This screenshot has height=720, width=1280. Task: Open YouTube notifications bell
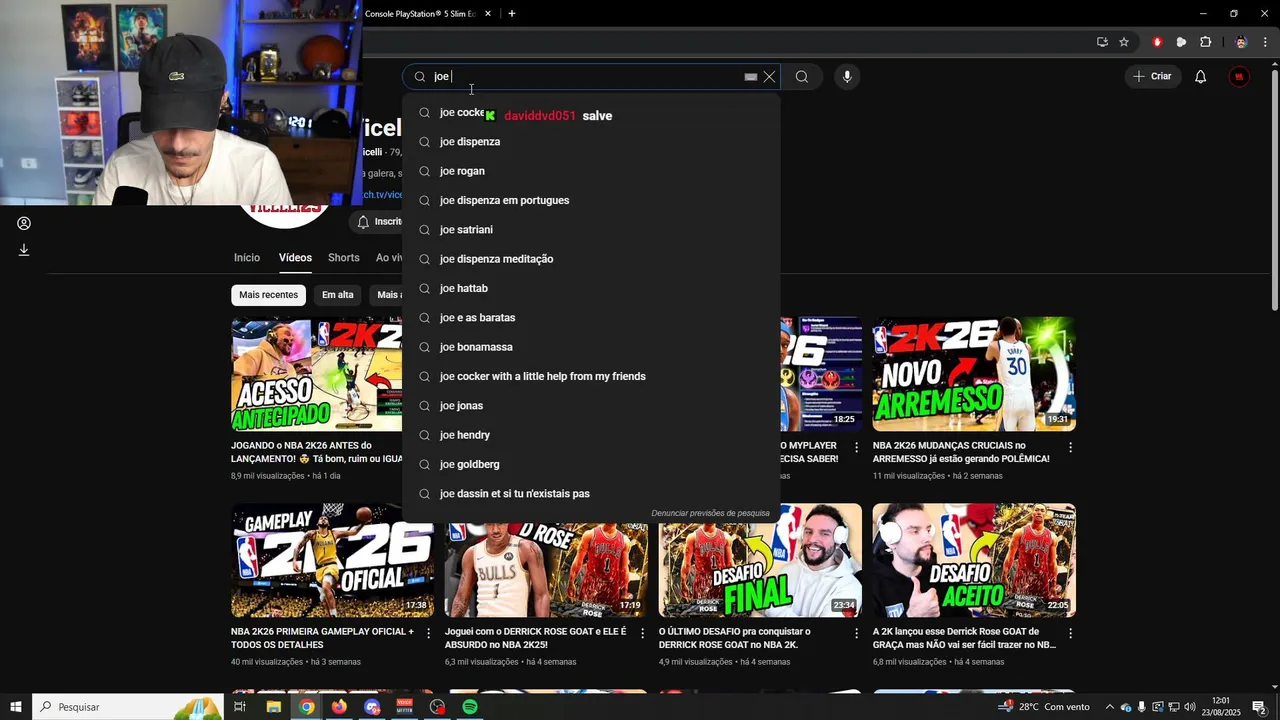1200,77
